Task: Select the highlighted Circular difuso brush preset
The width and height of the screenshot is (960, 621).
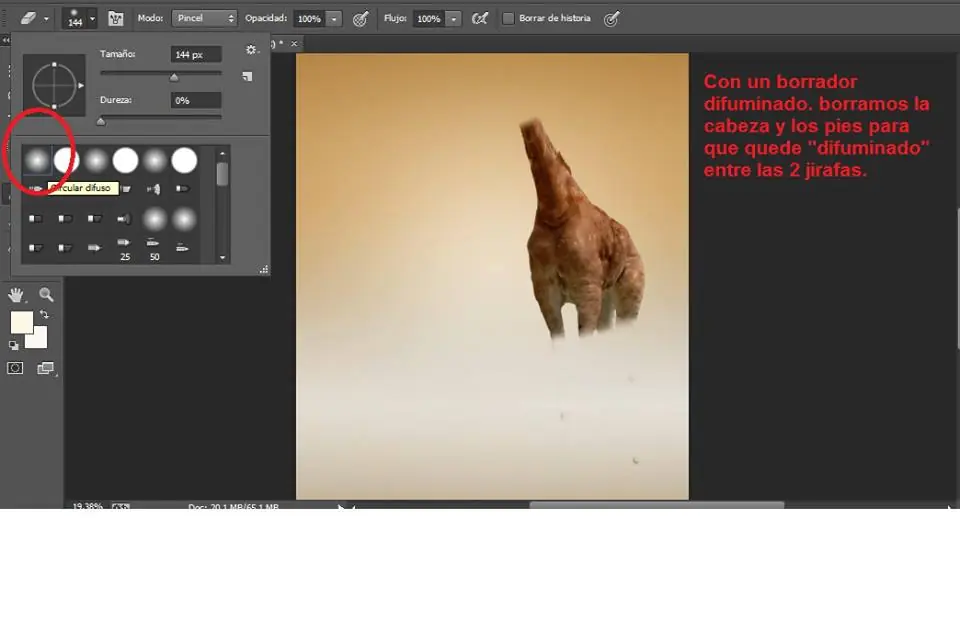Action: click(37, 160)
